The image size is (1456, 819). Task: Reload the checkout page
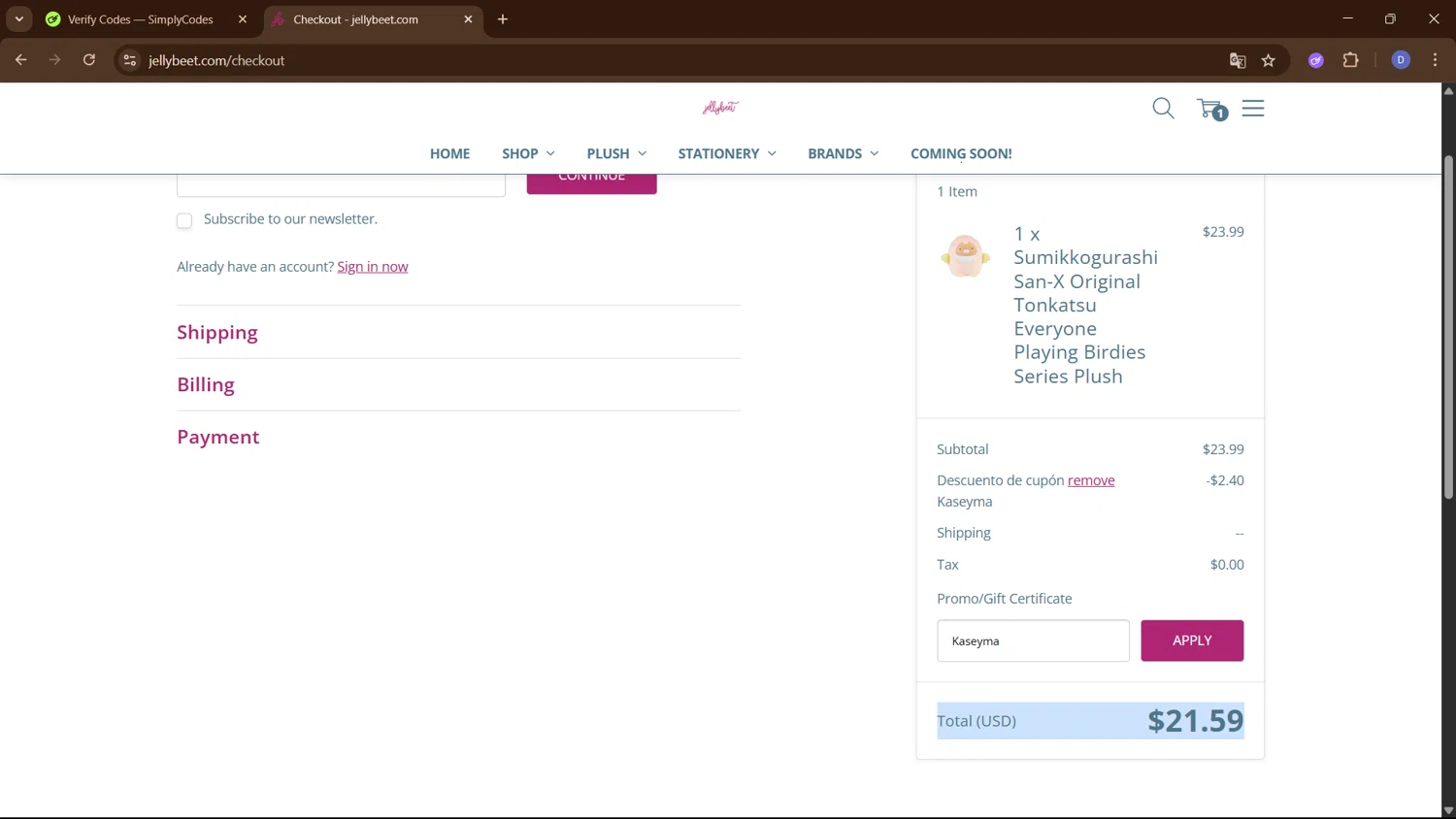(89, 60)
